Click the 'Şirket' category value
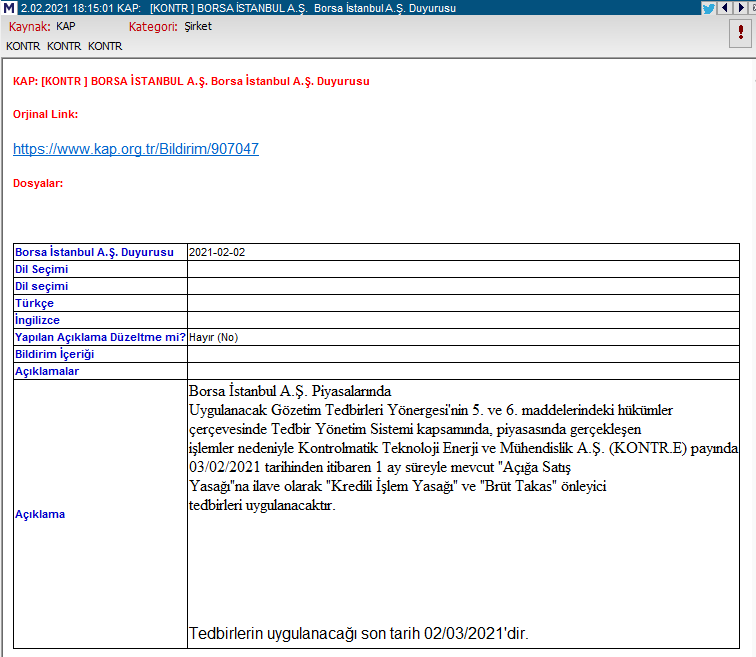Viewport: 756px width, 657px height. [198, 27]
